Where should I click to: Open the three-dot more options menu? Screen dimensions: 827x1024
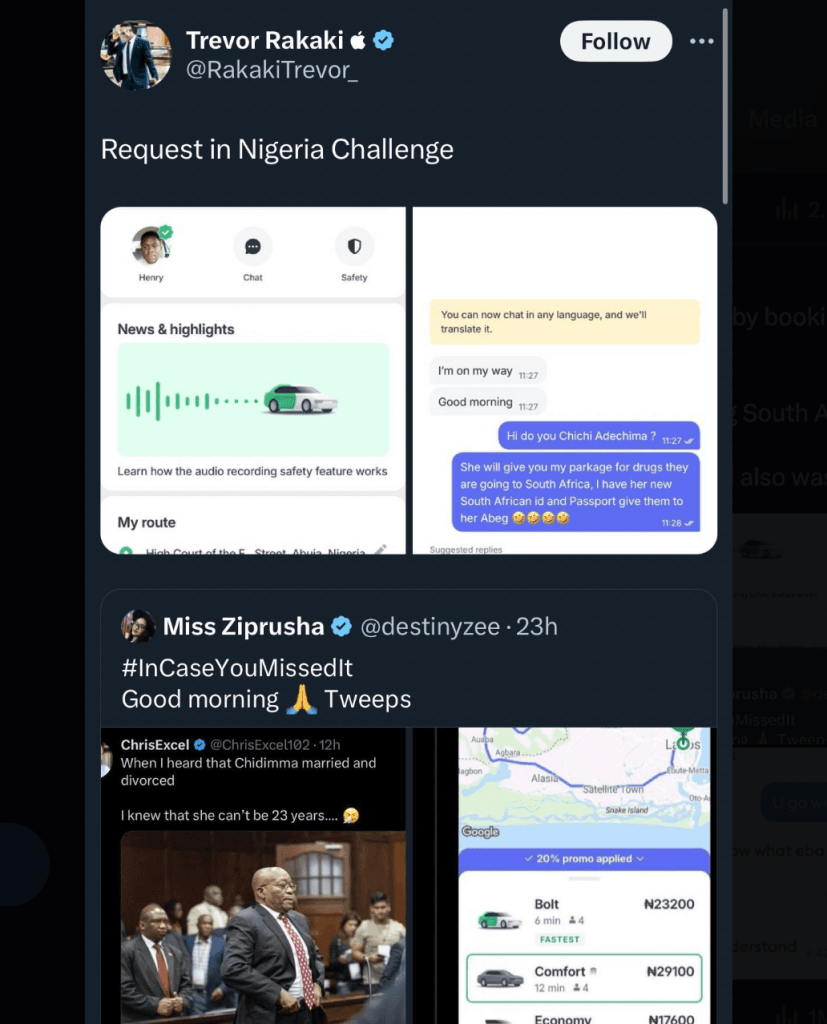(x=702, y=41)
